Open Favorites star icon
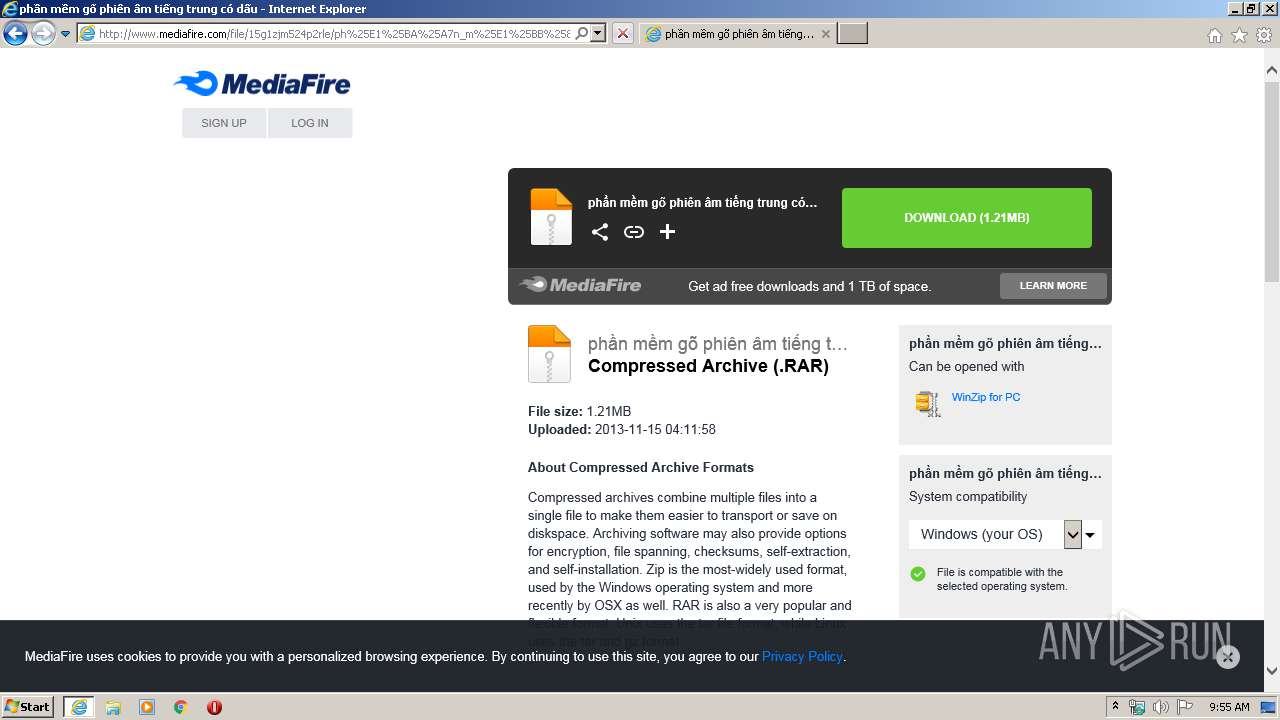Viewport: 1280px width, 720px height. click(x=1239, y=35)
